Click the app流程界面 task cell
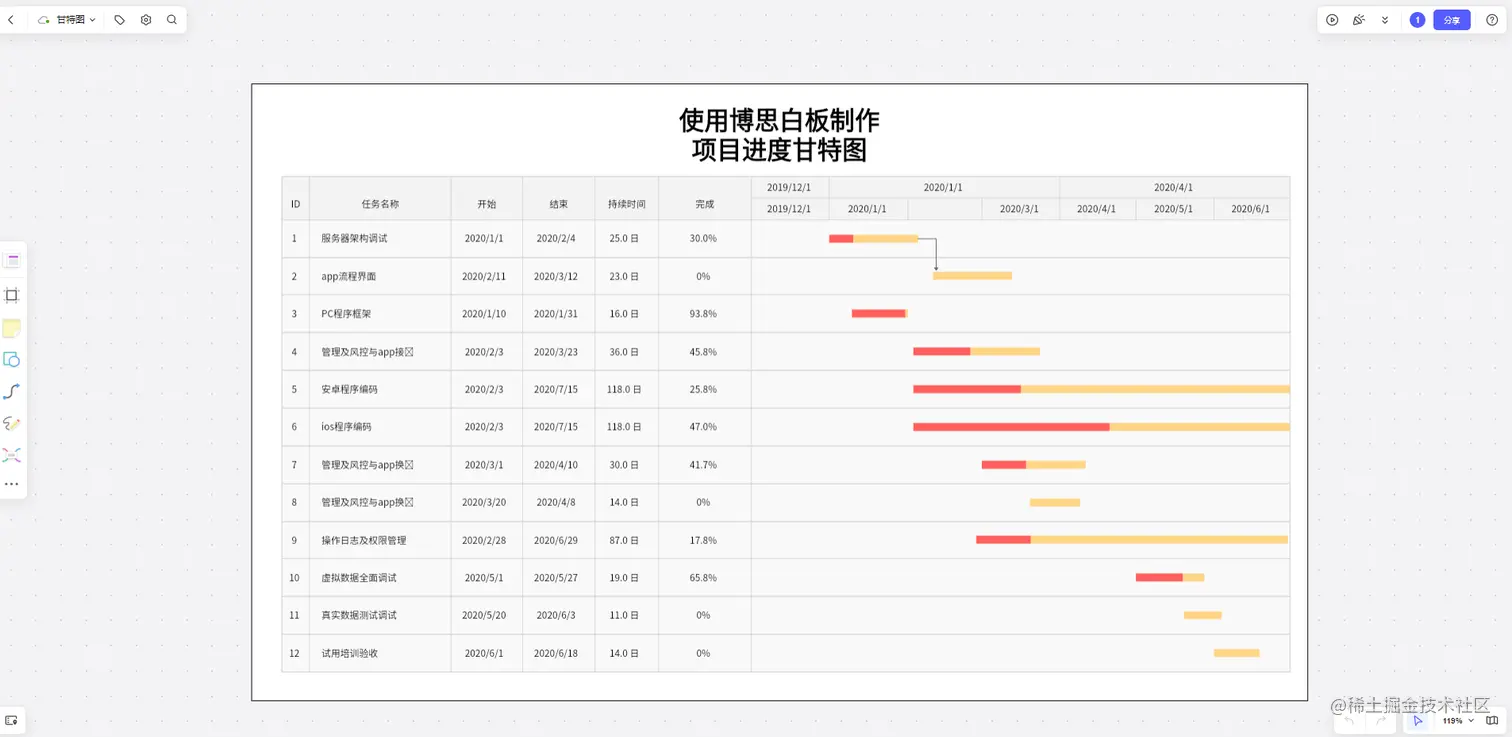The image size is (1512, 737). pos(380,276)
